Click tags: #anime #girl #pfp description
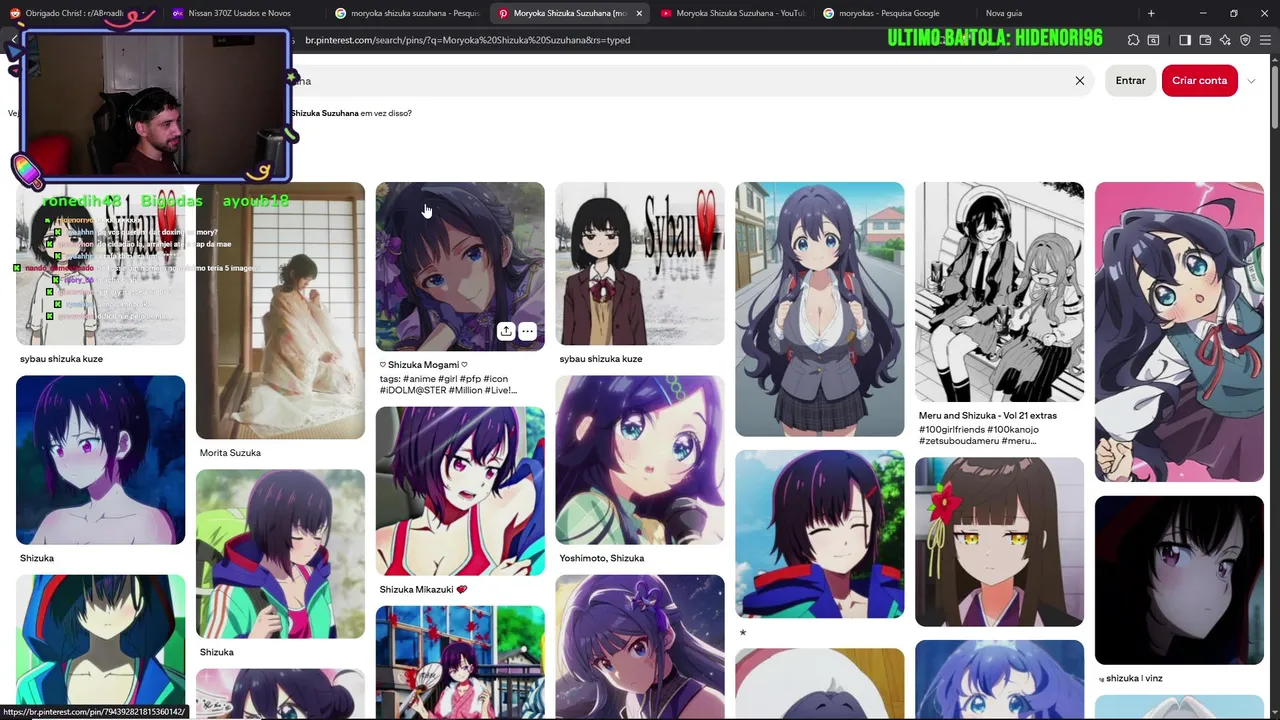This screenshot has height=720, width=1280. pyautogui.click(x=448, y=384)
